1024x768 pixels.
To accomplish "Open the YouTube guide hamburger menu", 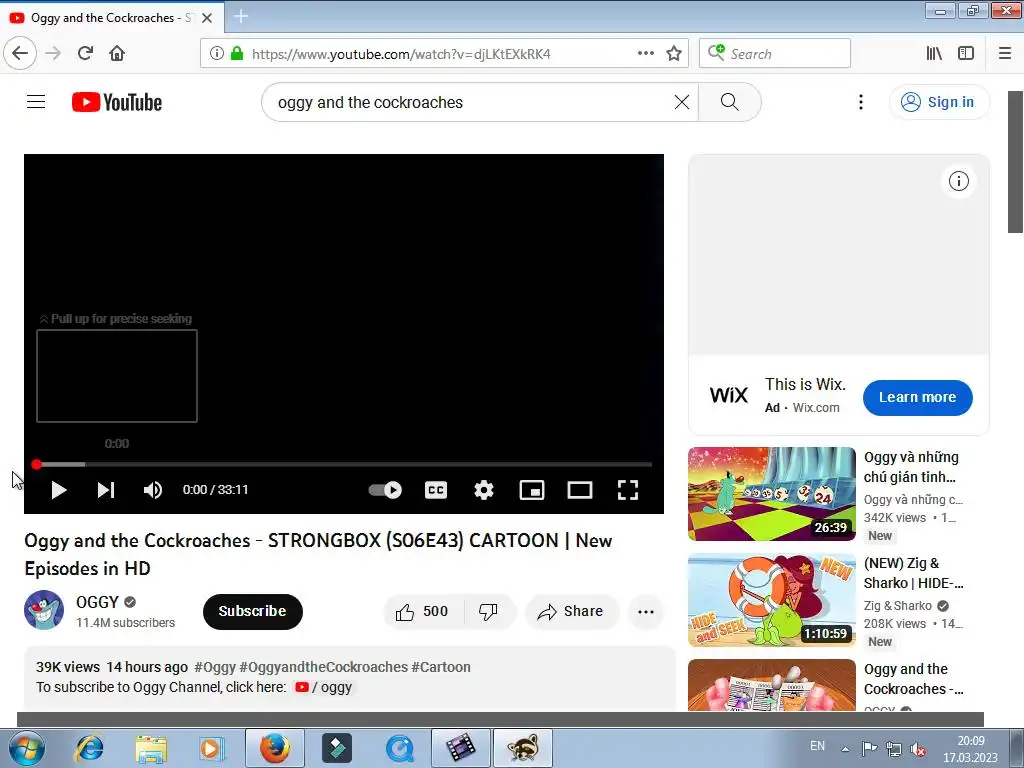I will point(36,102).
